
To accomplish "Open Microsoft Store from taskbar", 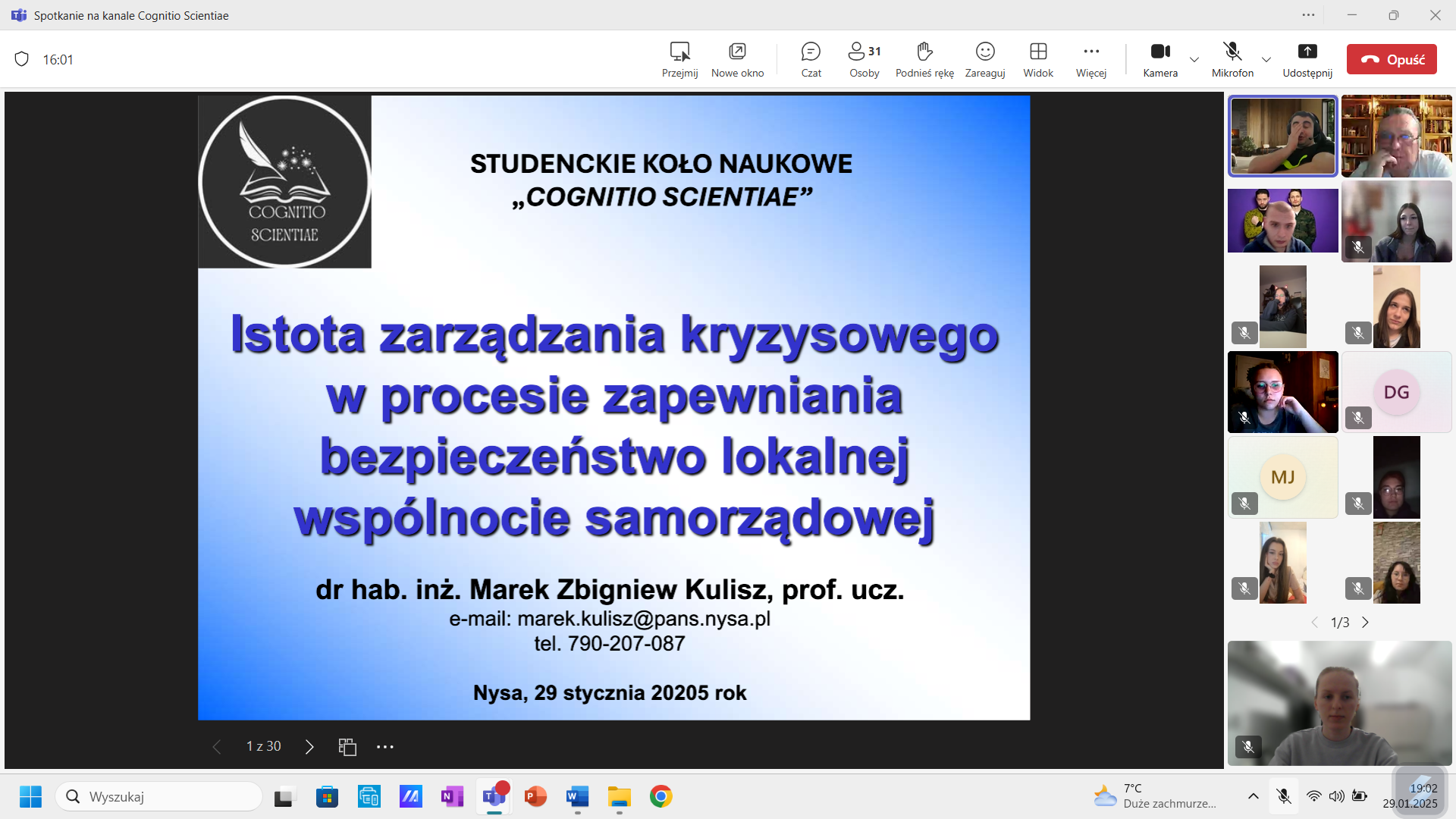I will (x=327, y=797).
